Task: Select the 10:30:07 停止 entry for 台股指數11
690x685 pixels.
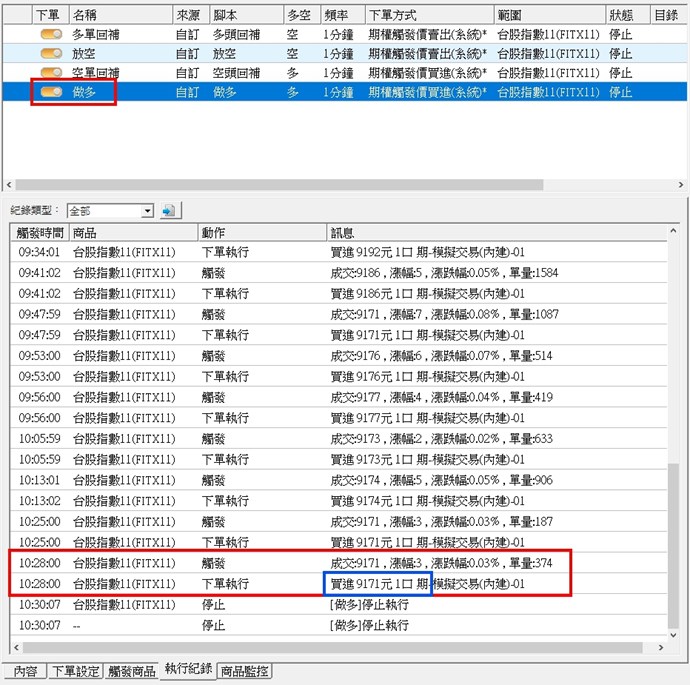Action: pos(339,604)
